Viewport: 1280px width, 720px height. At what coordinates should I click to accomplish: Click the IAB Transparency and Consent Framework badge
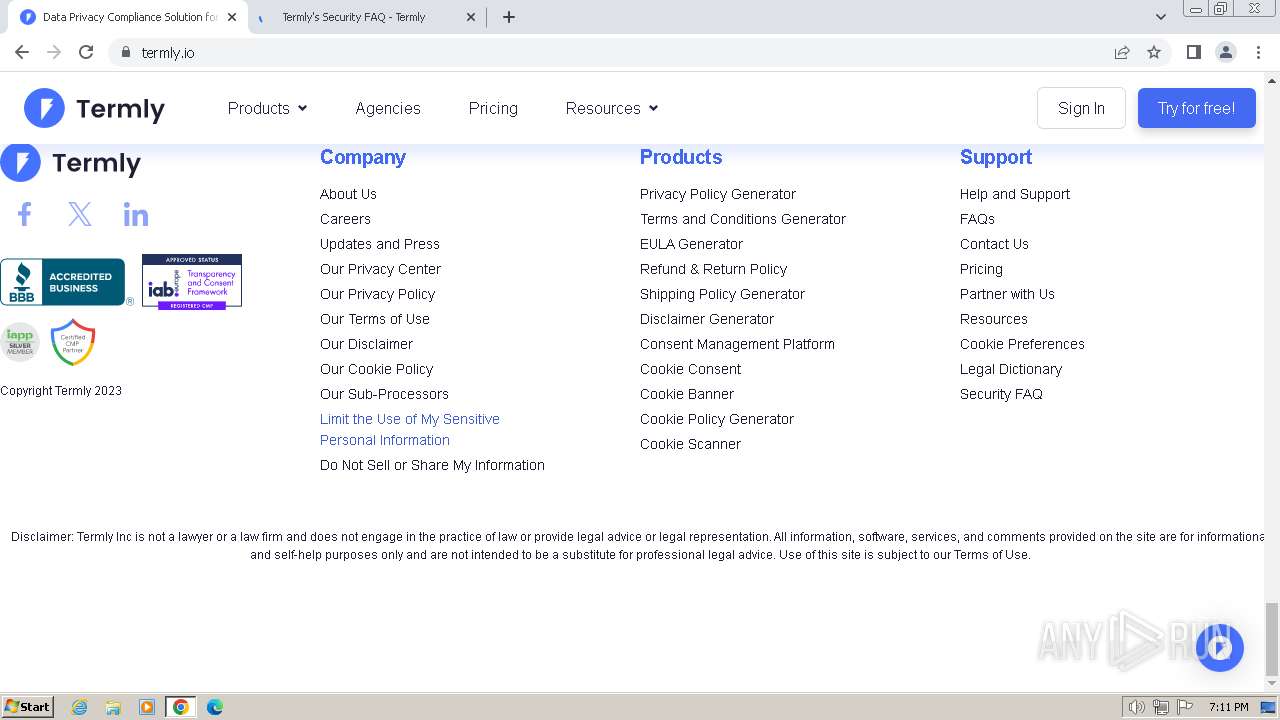[192, 282]
